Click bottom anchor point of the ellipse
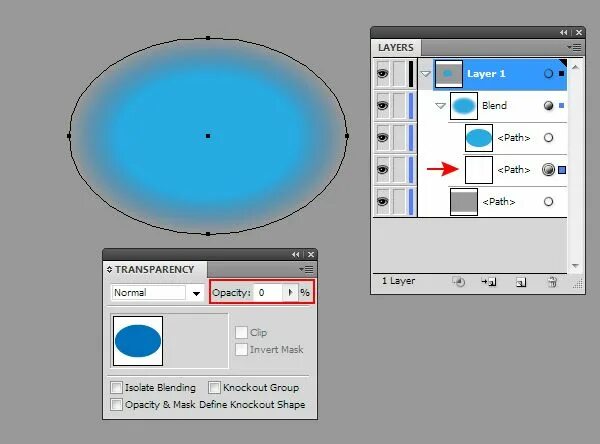The width and height of the screenshot is (600, 444). point(208,234)
